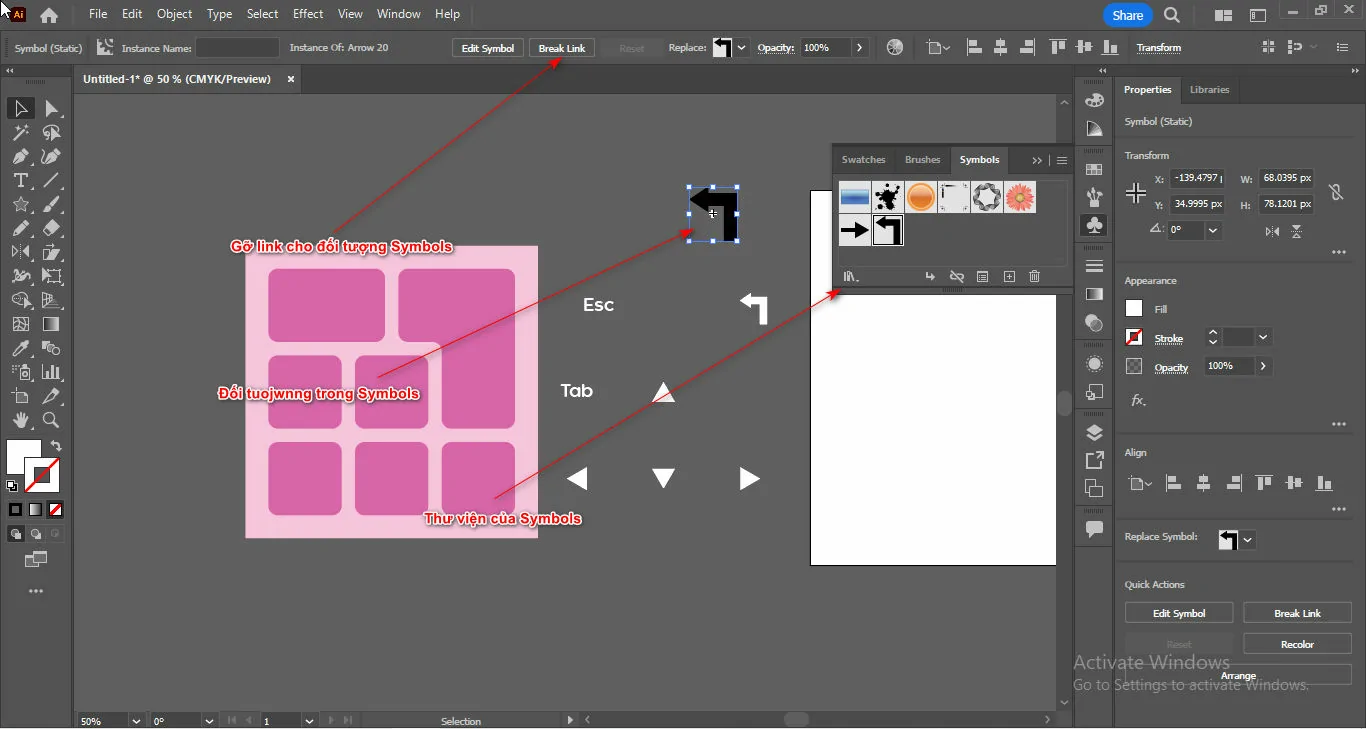Viewport: 1366px width, 729px height.
Task: Switch to the Brushes tab
Action: 922,159
